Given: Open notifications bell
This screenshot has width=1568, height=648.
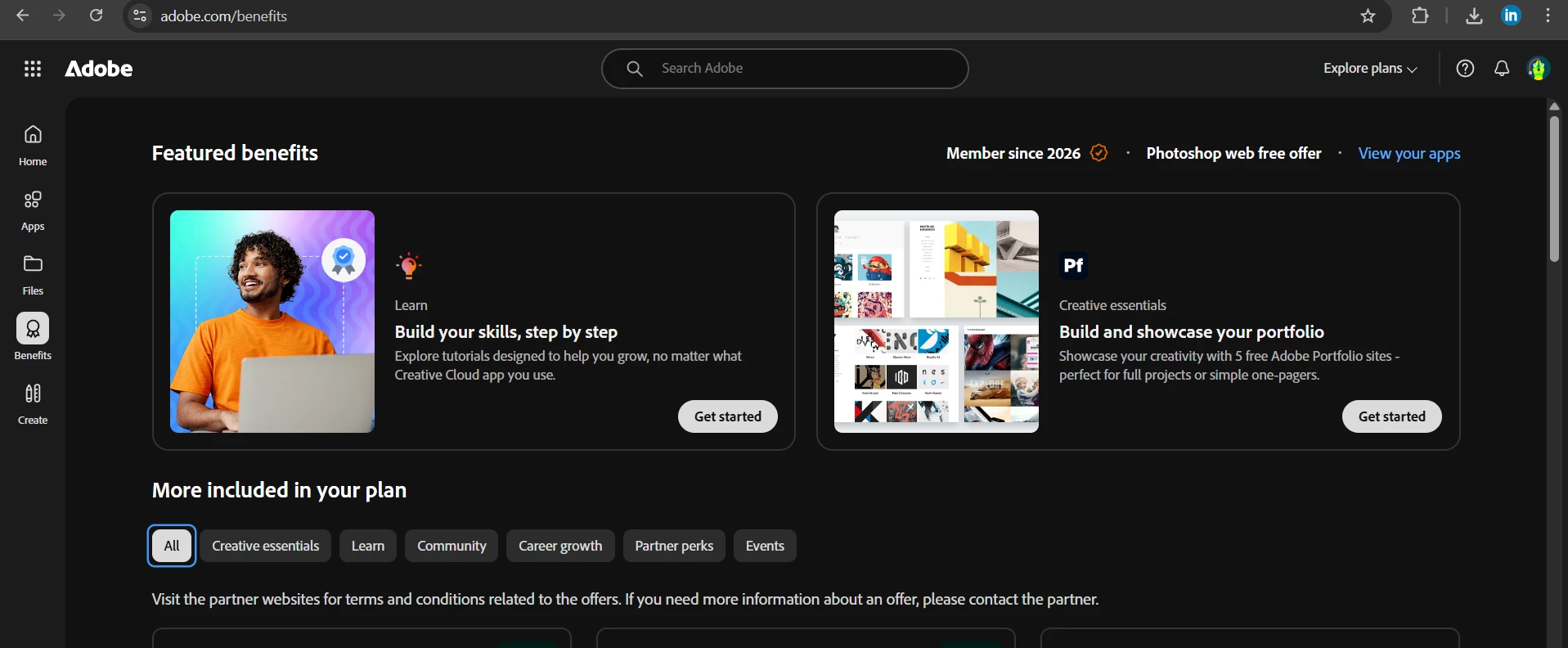Looking at the screenshot, I should [1502, 69].
